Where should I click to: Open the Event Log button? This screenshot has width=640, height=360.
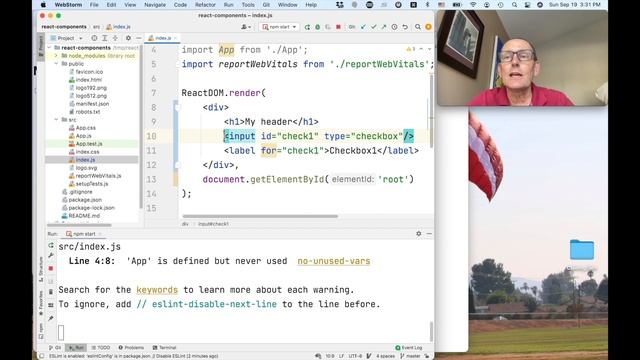pyautogui.click(x=409, y=348)
